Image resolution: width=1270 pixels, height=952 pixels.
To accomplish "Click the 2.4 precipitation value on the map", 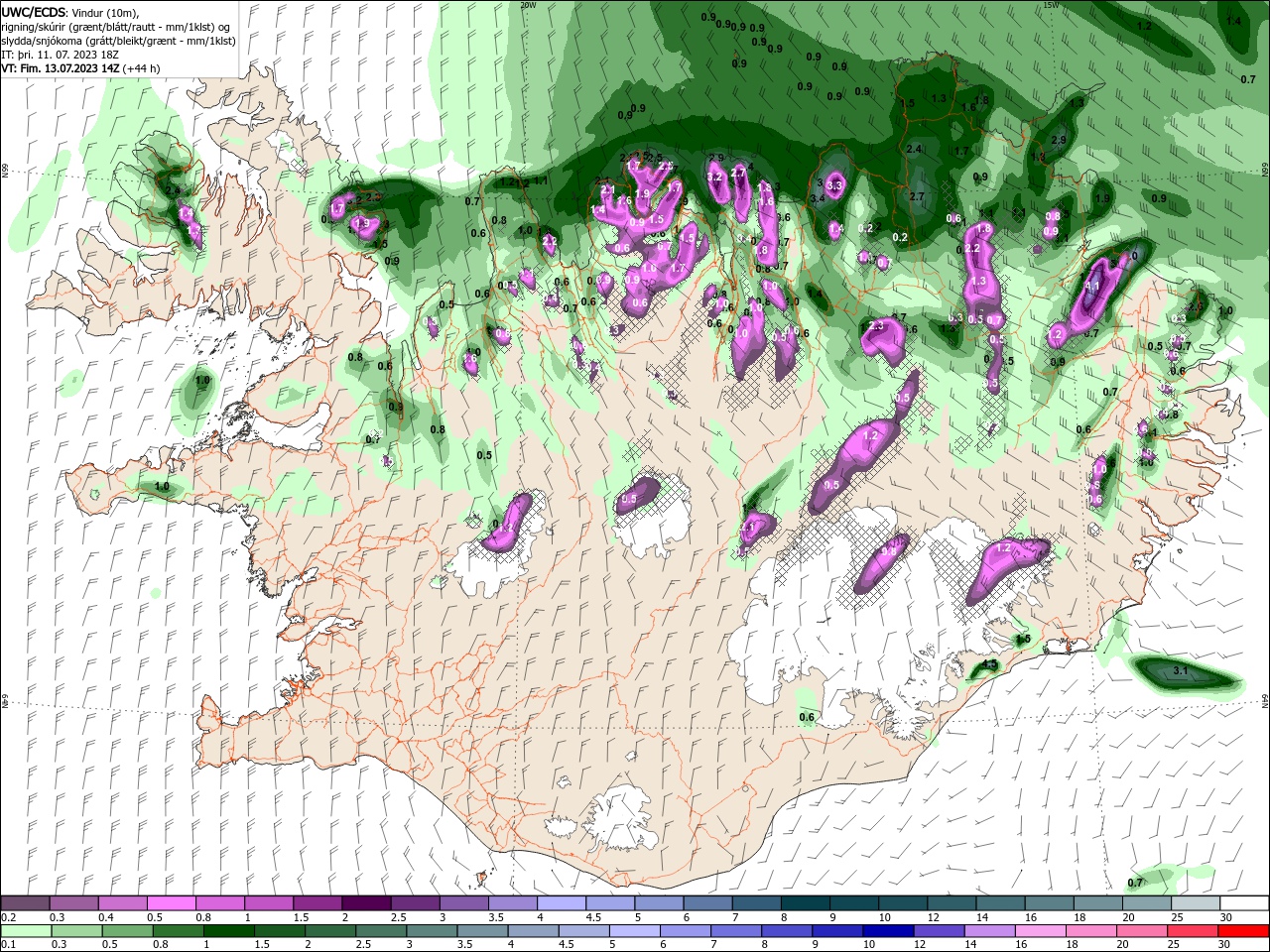I will [x=914, y=149].
